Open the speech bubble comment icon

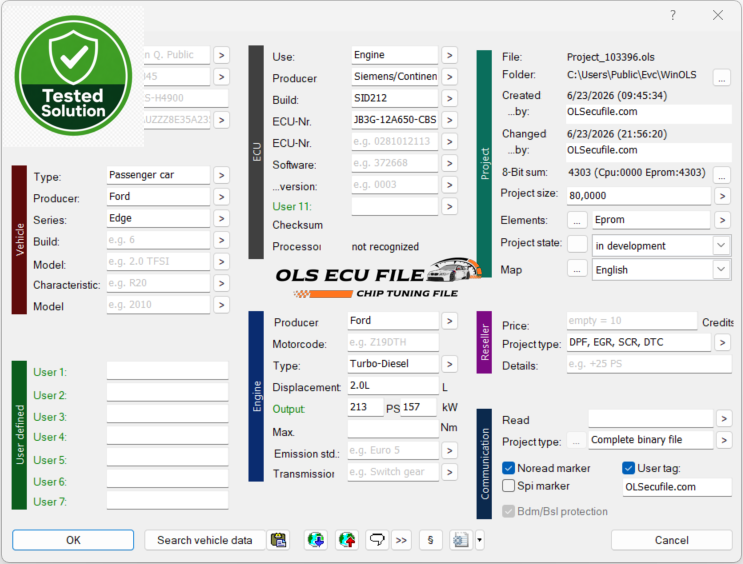(377, 540)
